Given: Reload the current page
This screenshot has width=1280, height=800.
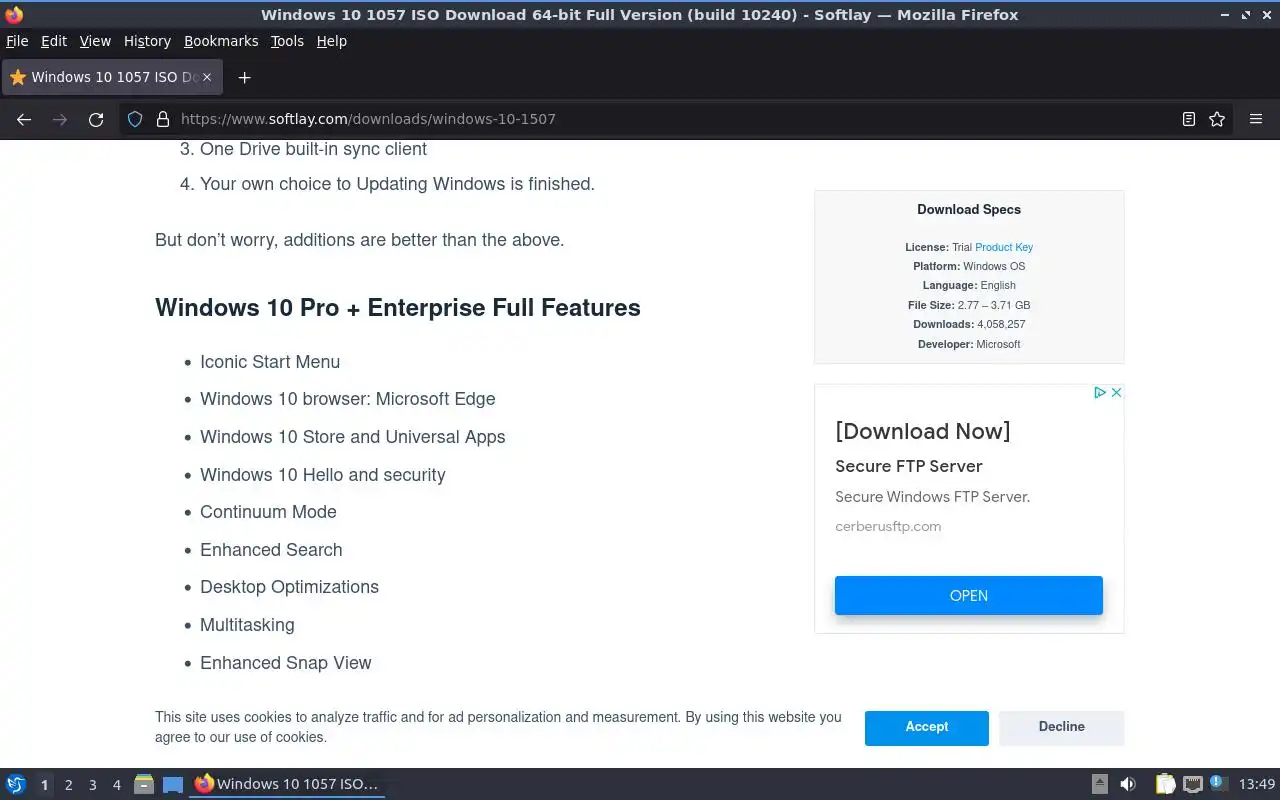Looking at the screenshot, I should pyautogui.click(x=96, y=119).
